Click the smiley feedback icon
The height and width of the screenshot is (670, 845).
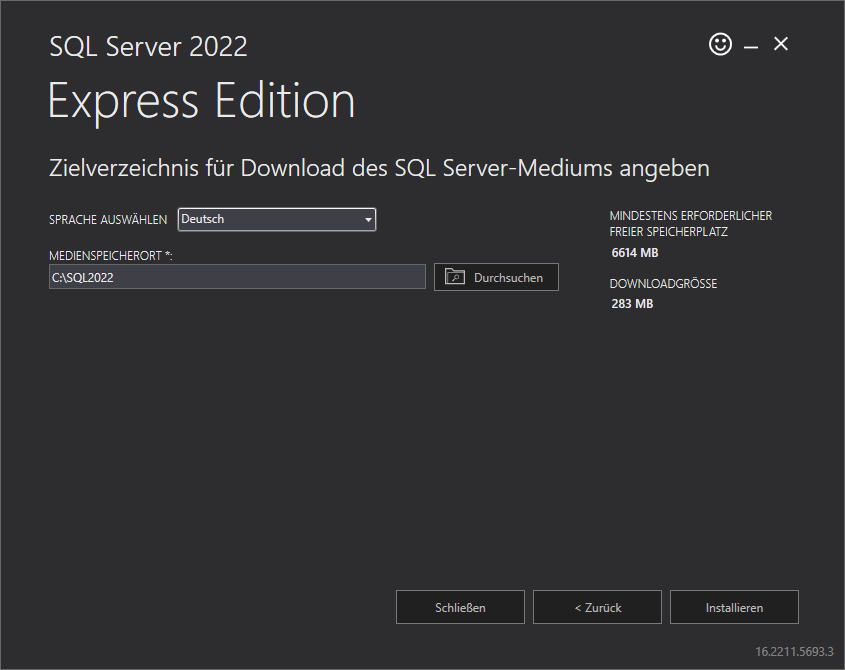pyautogui.click(x=720, y=44)
